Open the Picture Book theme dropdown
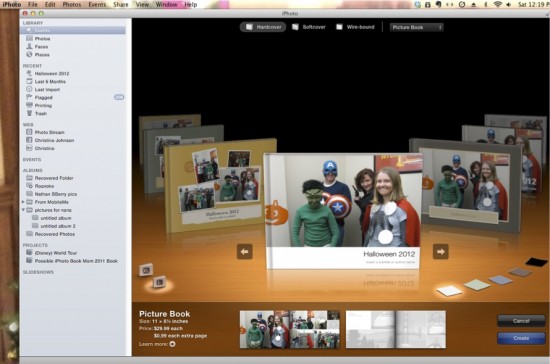Viewport: 550px width, 364px height. [416, 27]
